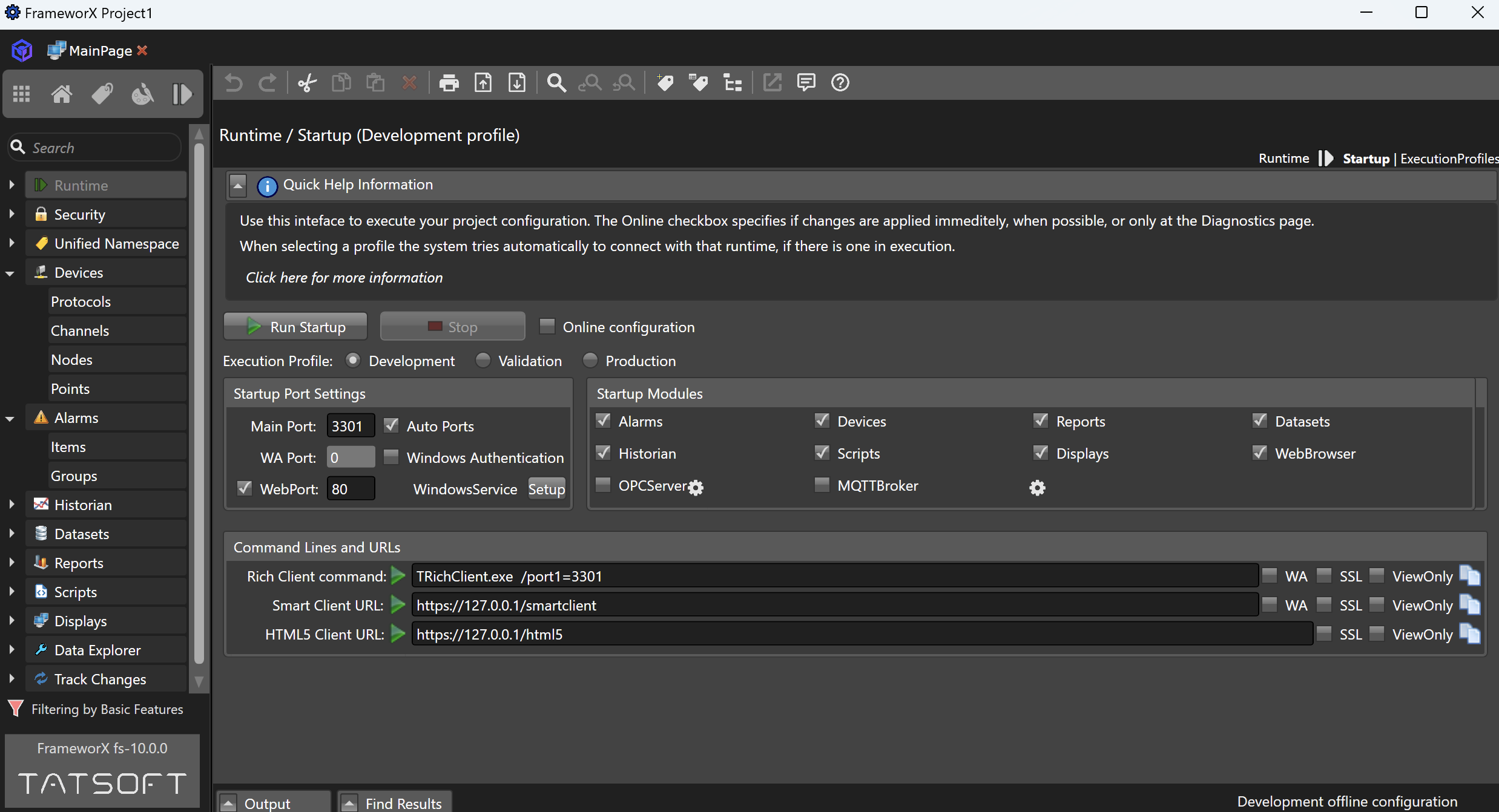Image resolution: width=1499 pixels, height=812 pixels.
Task: Click the single tag toolbar icon
Action: point(665,82)
